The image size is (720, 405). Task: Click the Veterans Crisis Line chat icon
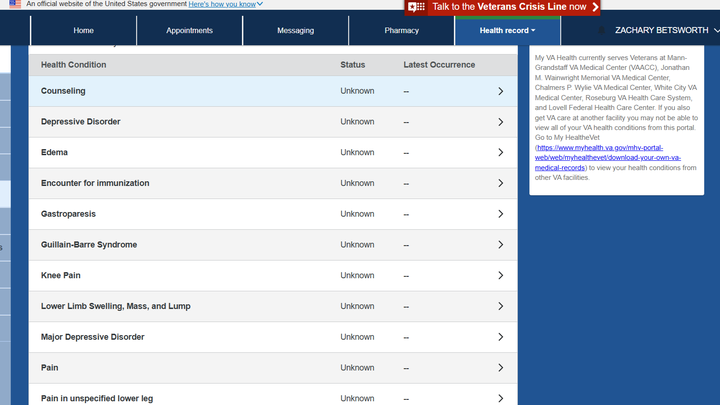[x=417, y=7]
